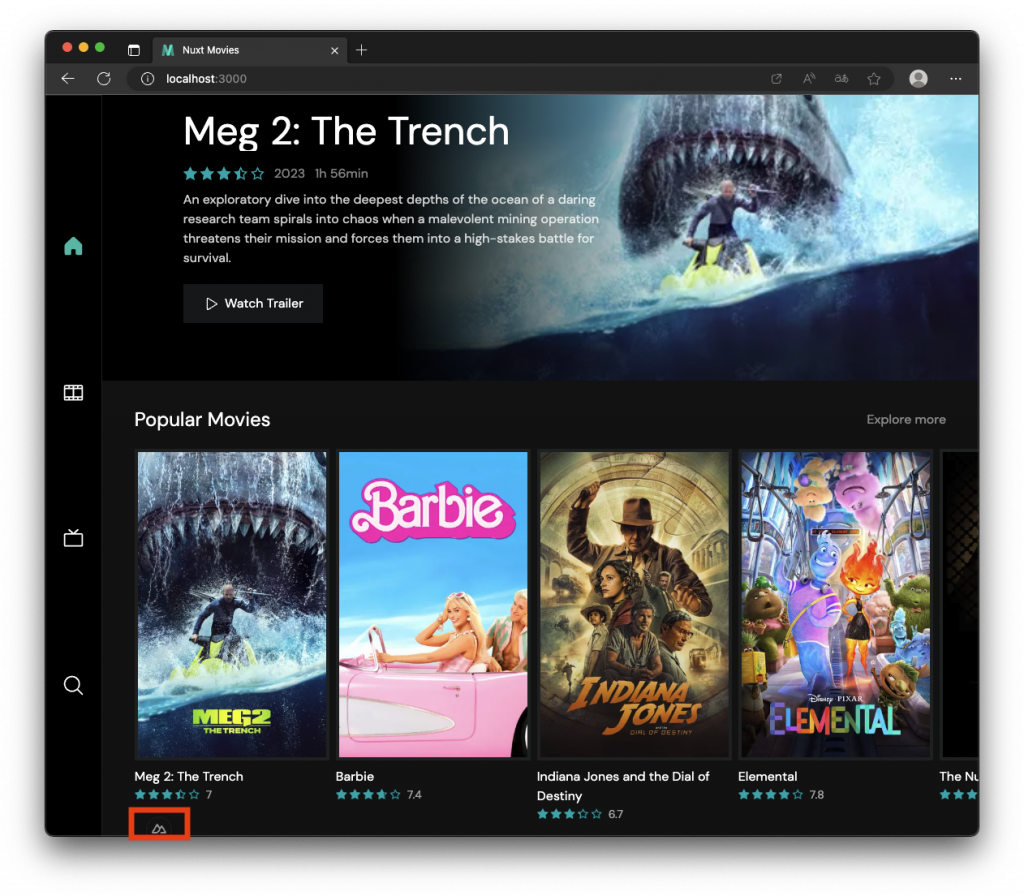Open the share page icon in the address bar

(x=776, y=78)
